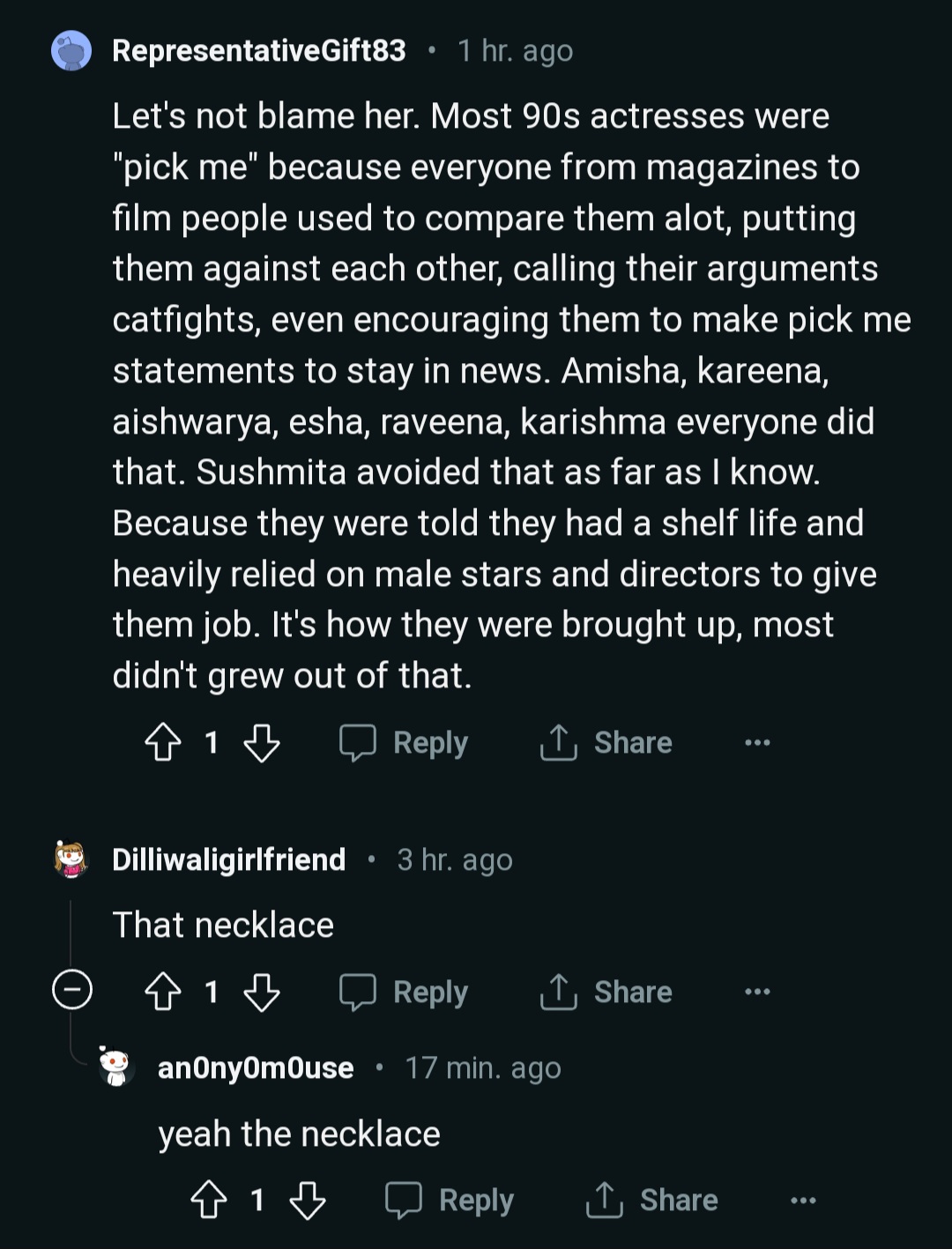Screen dimensions: 952x1249
Task: Reply to RepresentativeGift83's comment
Action: click(x=405, y=742)
